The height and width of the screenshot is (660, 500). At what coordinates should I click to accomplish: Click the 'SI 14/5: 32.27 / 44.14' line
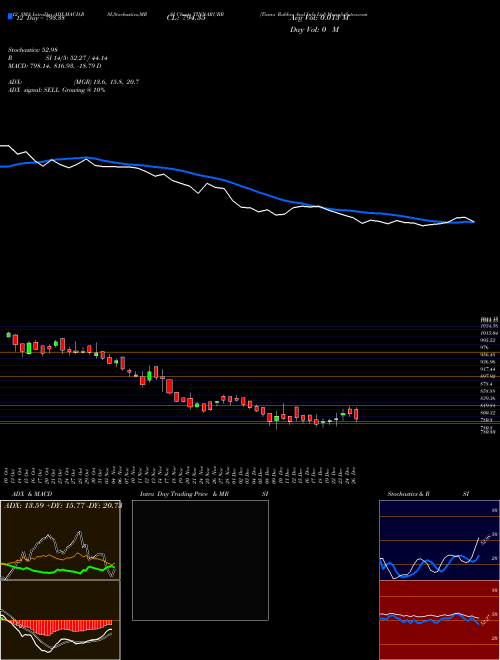[77, 58]
